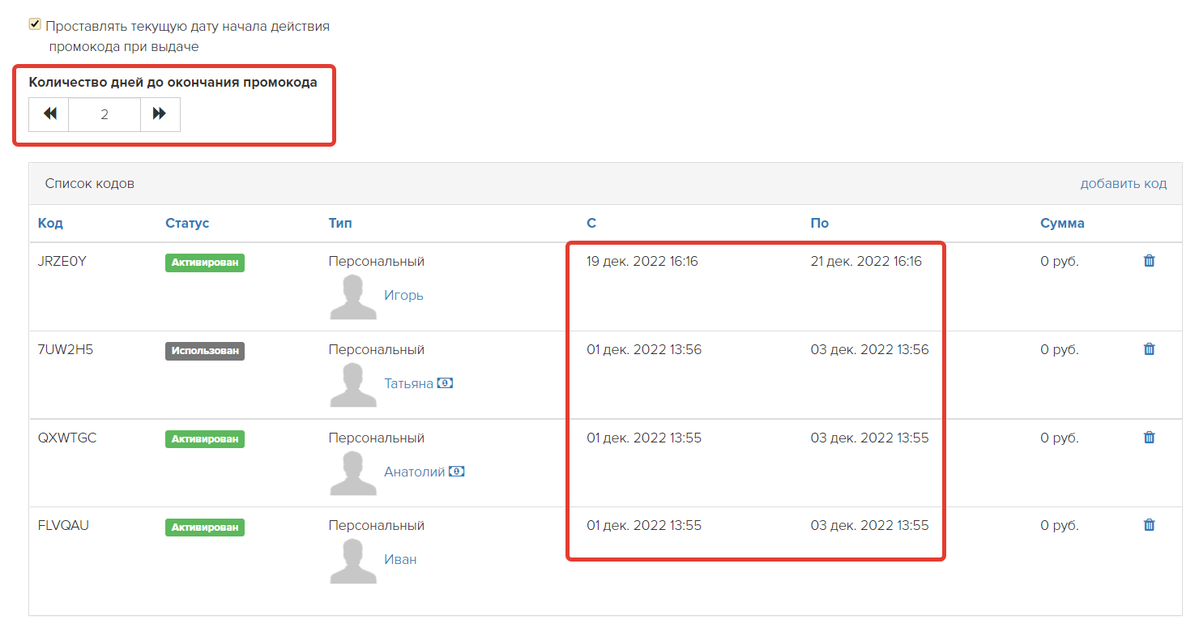This screenshot has width=1199, height=628.
Task: Click end date '03 дек. 2022 13:56'
Action: [x=869, y=350]
